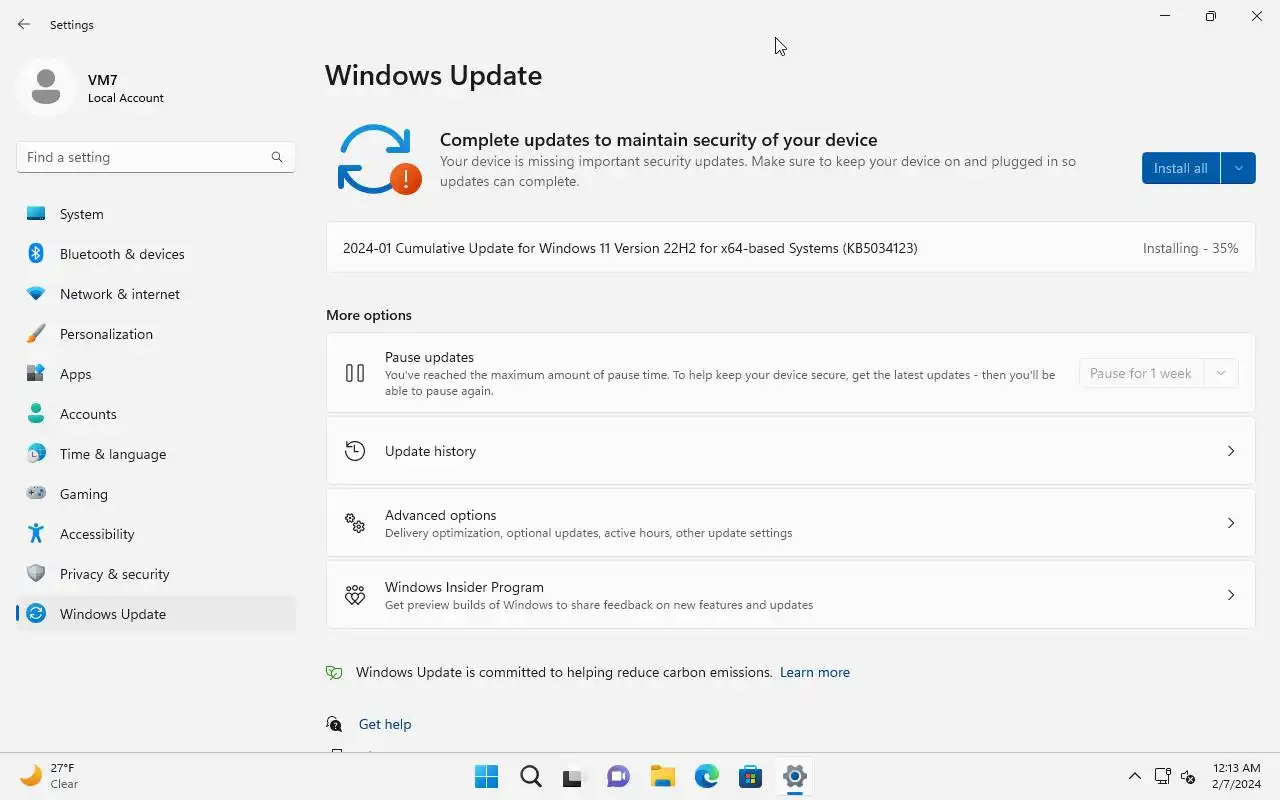
Task: Click the Windows Insider Program hearts icon
Action: click(355, 595)
